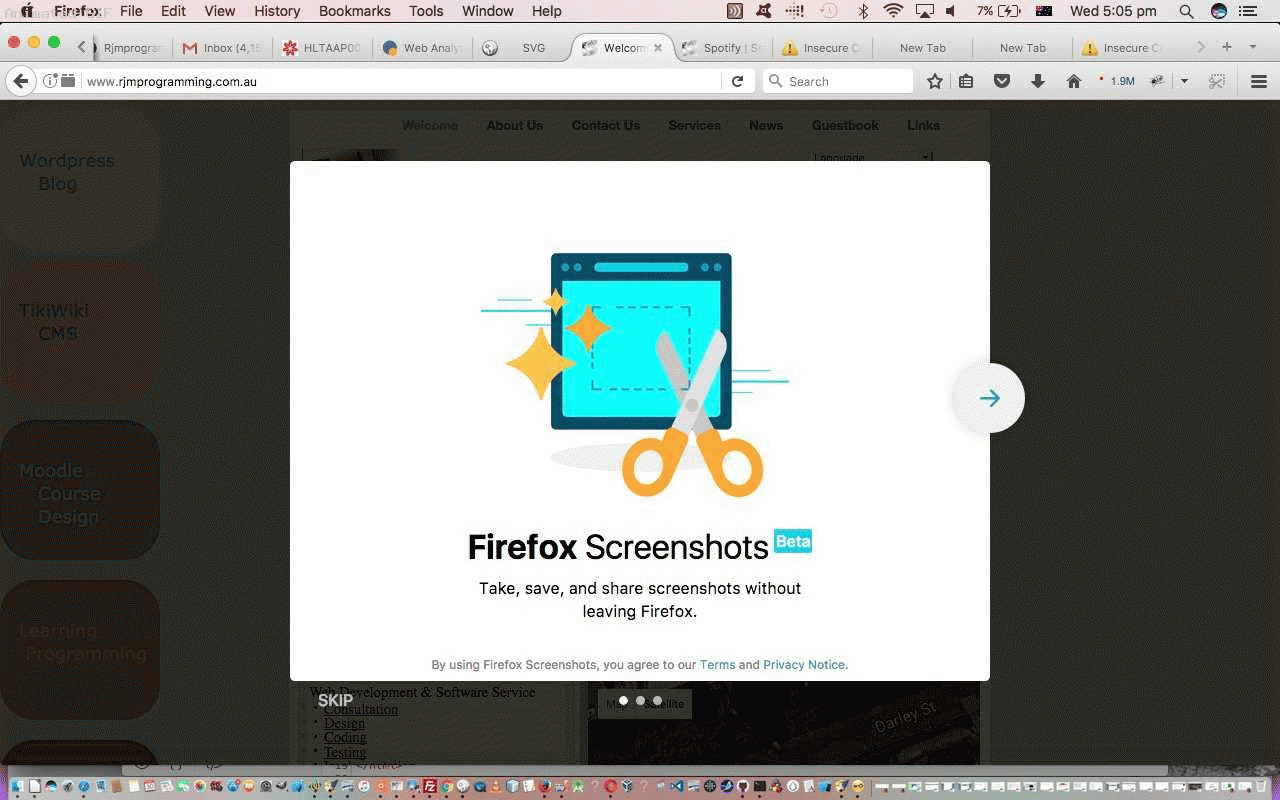The image size is (1280, 800).
Task: Open a new tab with plus button
Action: click(x=1227, y=47)
